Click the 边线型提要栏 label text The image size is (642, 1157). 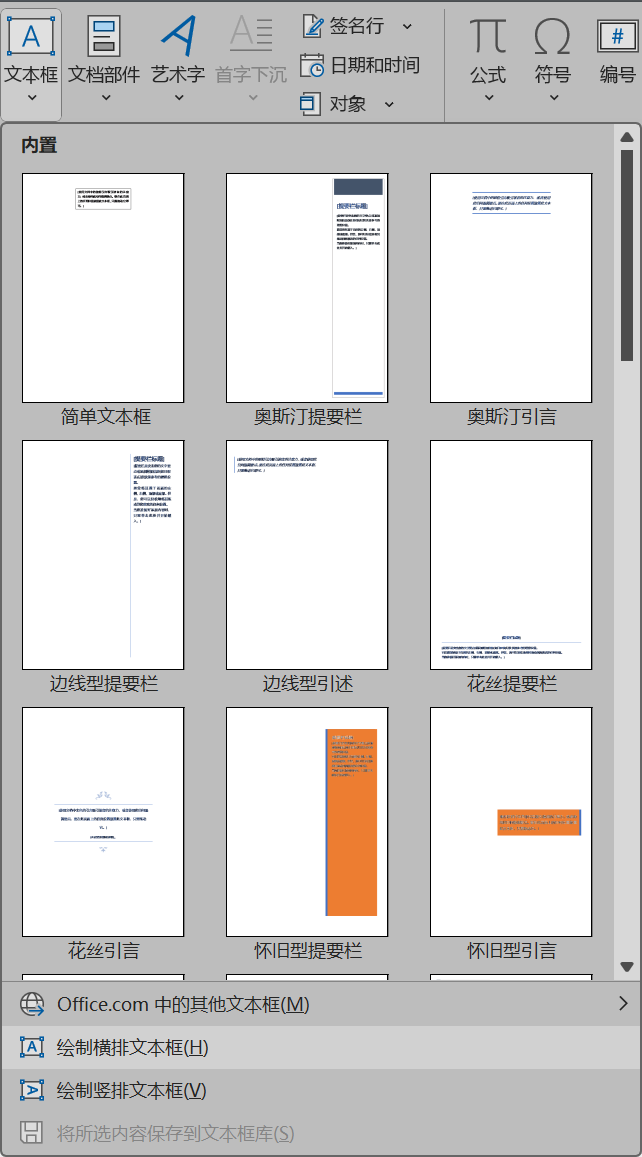104,684
